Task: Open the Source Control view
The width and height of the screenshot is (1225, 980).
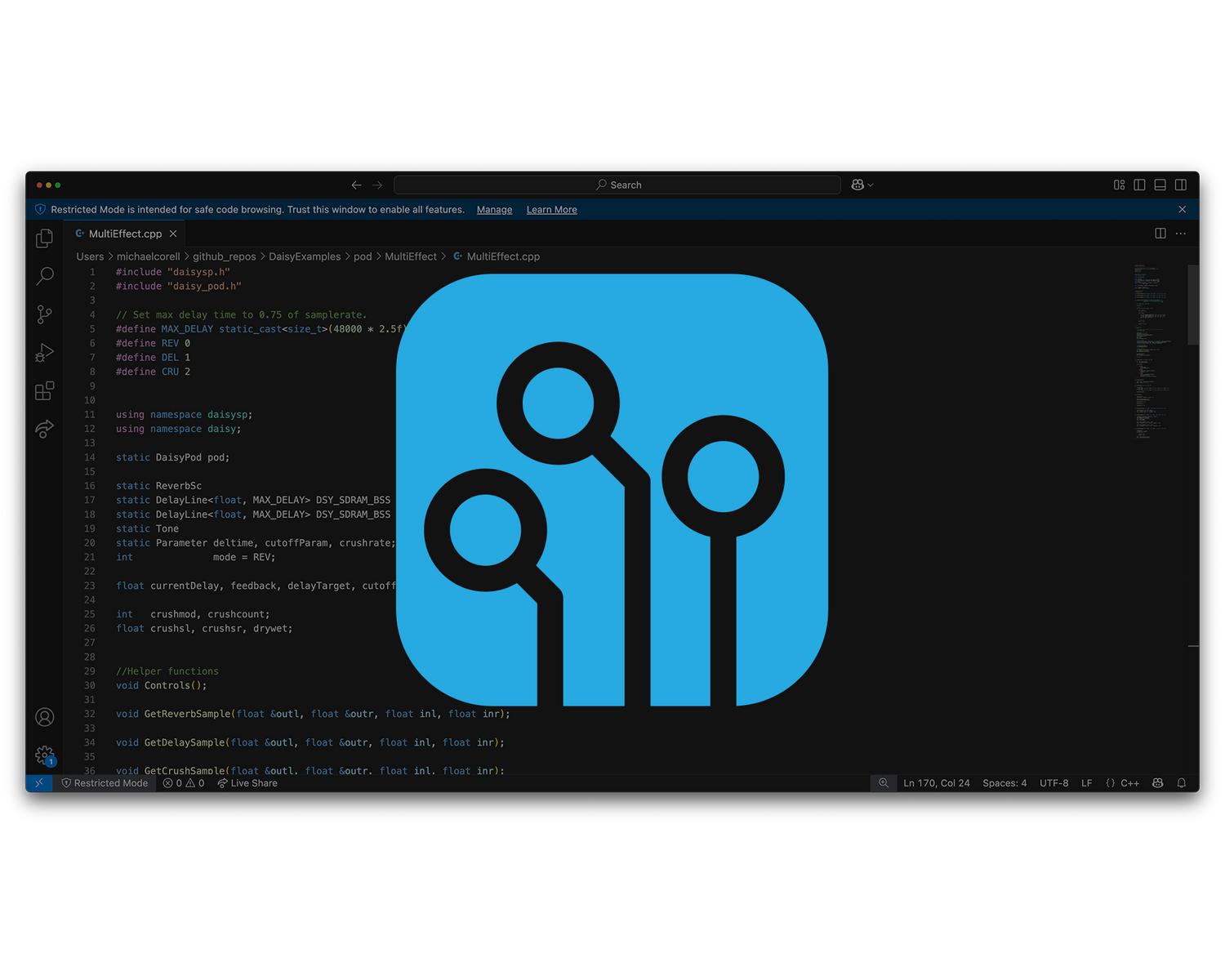Action: click(x=45, y=314)
